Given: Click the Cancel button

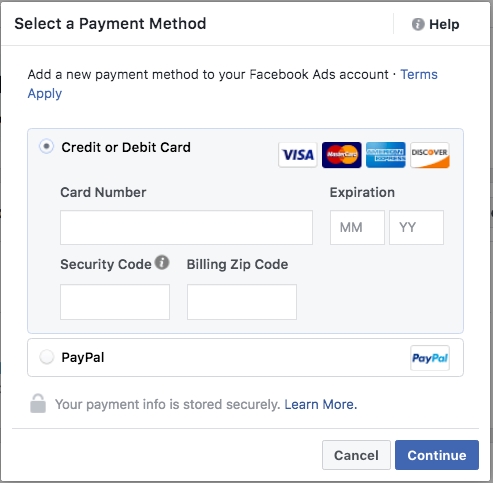Looking at the screenshot, I should [356, 455].
